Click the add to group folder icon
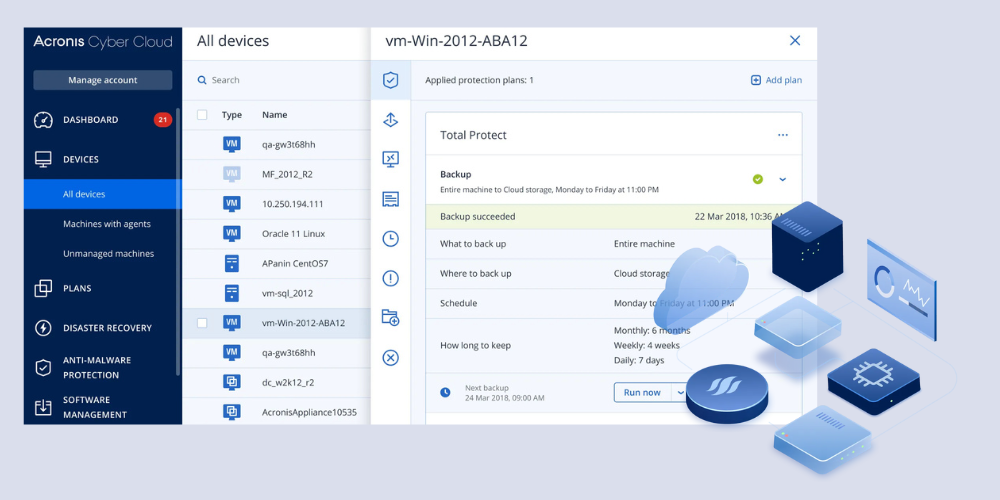Viewport: 1000px width, 500px height. (x=390, y=318)
